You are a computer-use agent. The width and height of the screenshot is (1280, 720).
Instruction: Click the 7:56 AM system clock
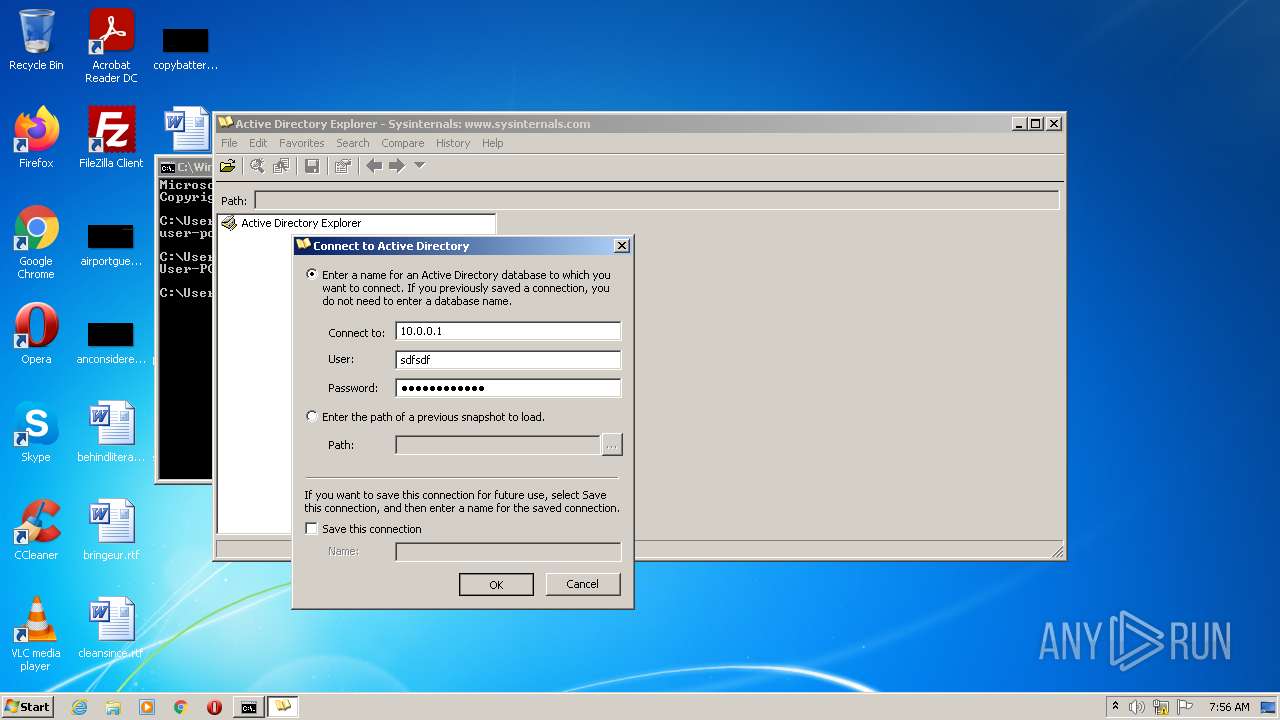1229,707
